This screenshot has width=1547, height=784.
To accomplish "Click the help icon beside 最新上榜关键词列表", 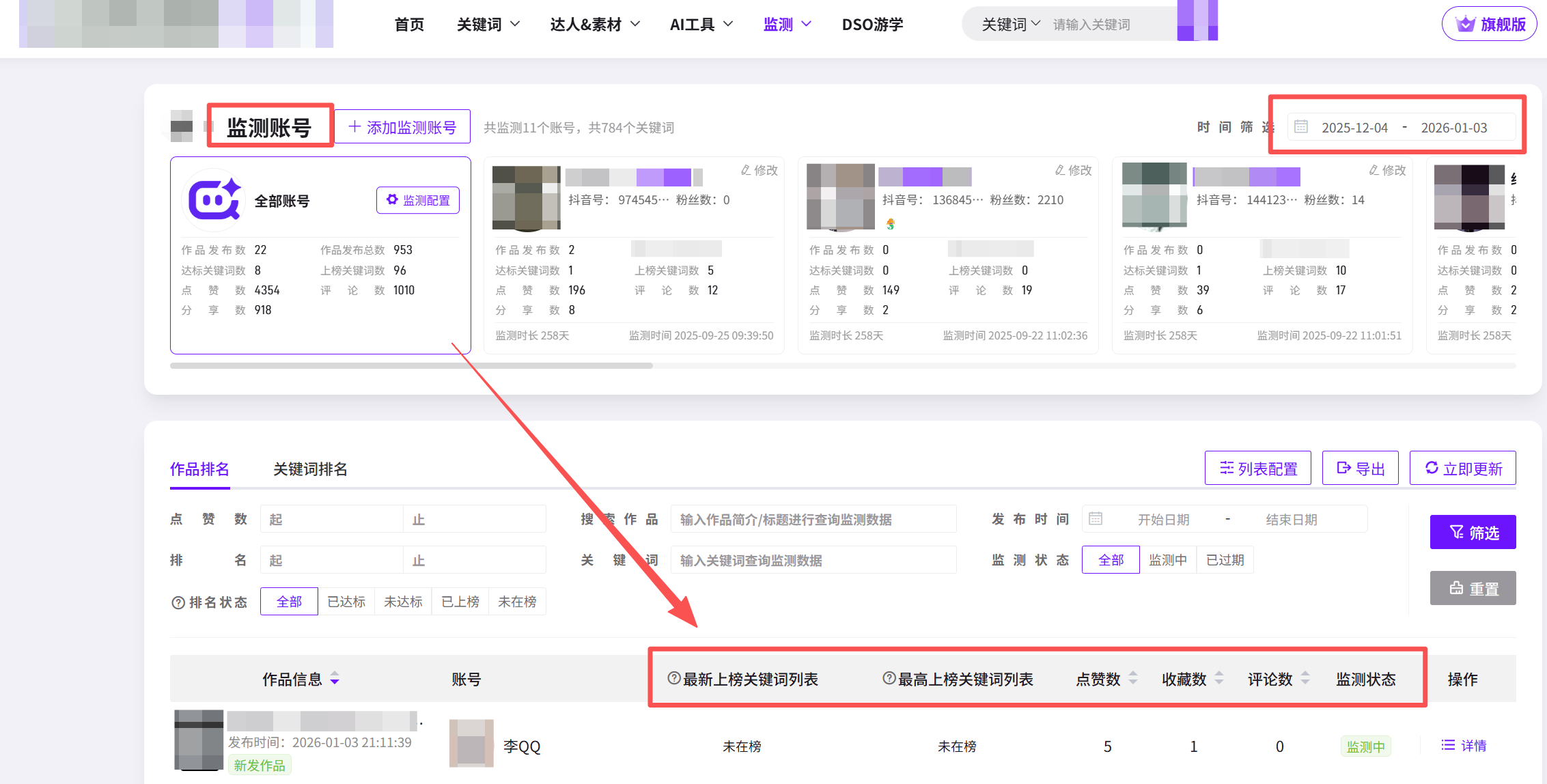I will click(x=673, y=678).
